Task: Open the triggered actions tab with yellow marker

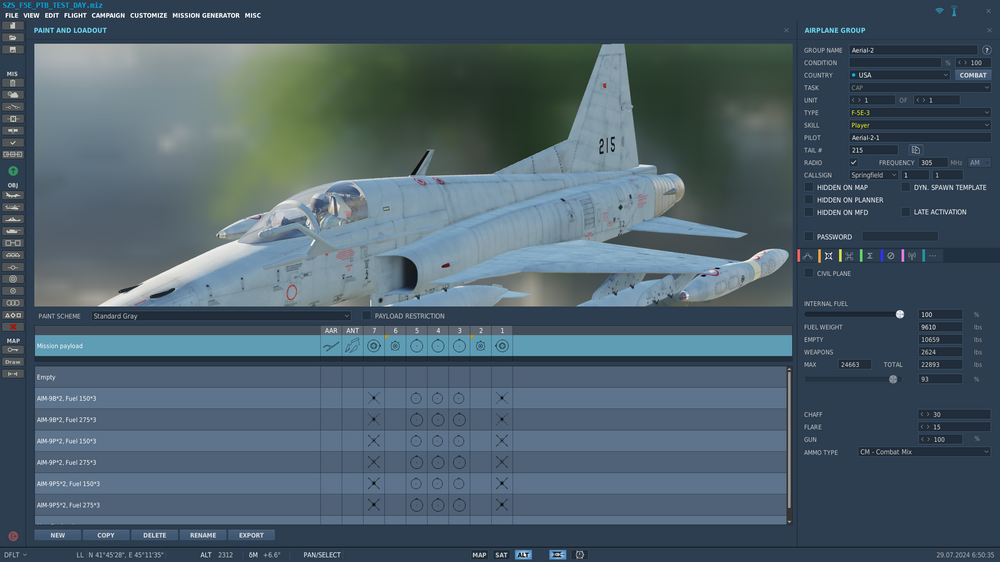Action: [x=849, y=256]
